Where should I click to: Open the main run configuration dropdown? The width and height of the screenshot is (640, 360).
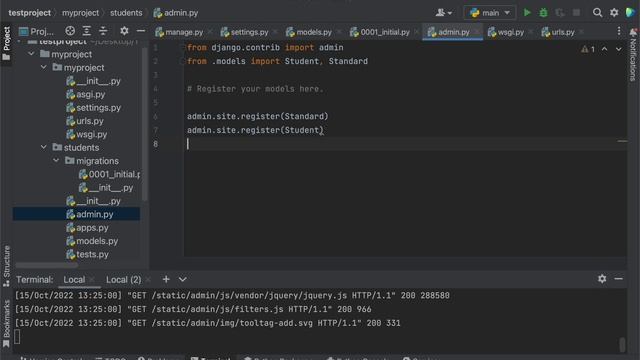coord(489,13)
